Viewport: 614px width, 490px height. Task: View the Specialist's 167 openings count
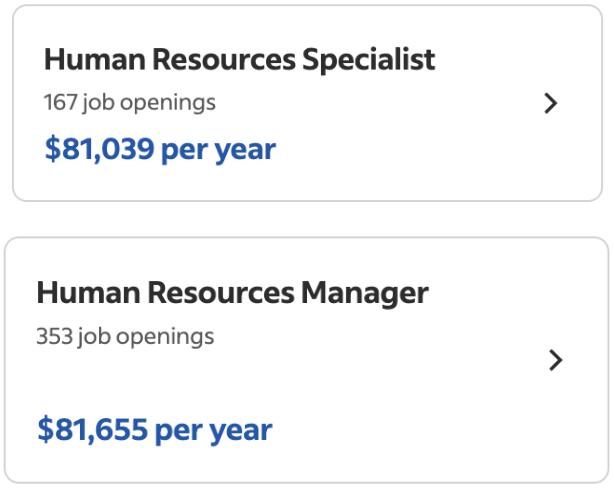click(129, 102)
